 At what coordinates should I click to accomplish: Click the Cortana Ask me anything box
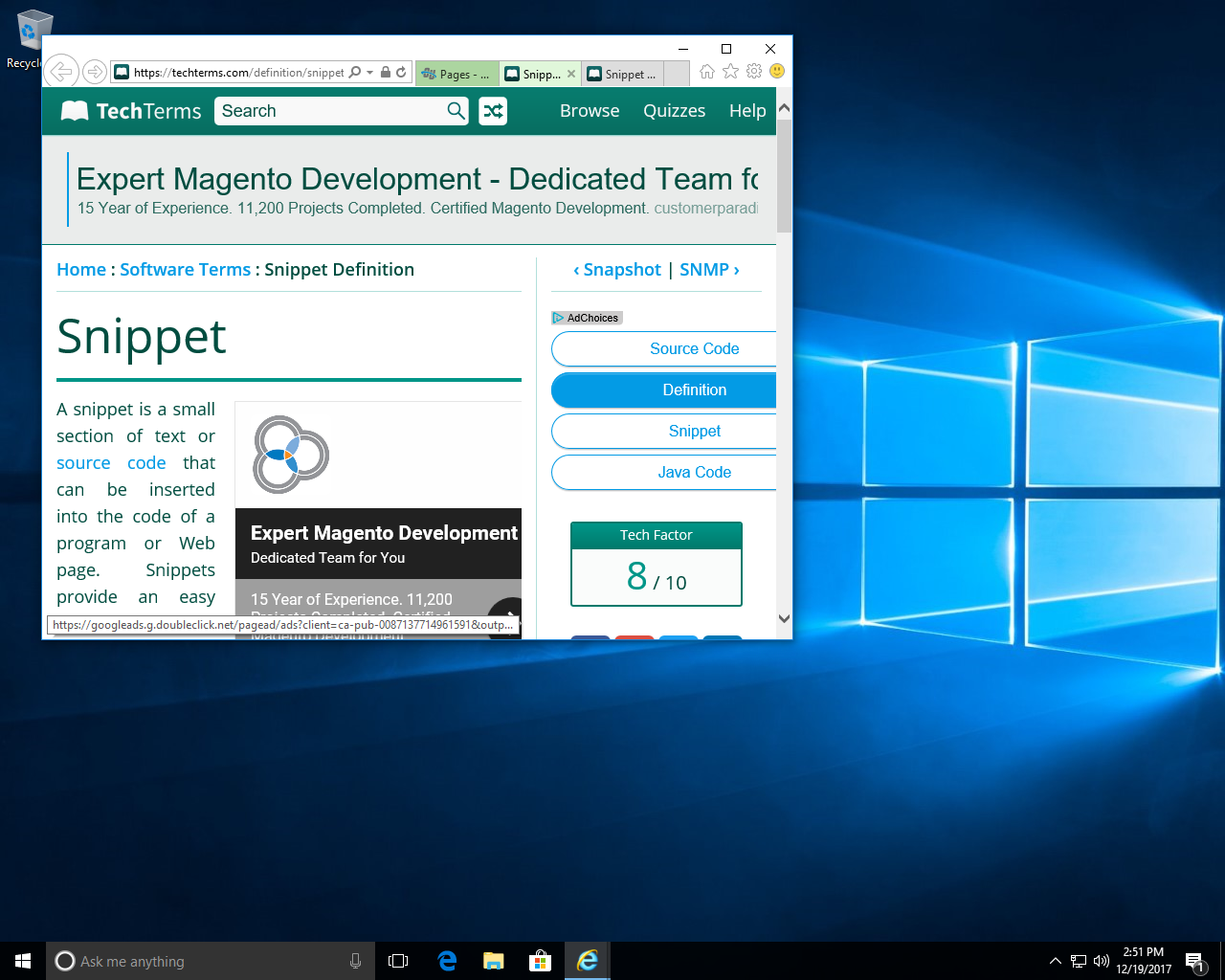210,961
